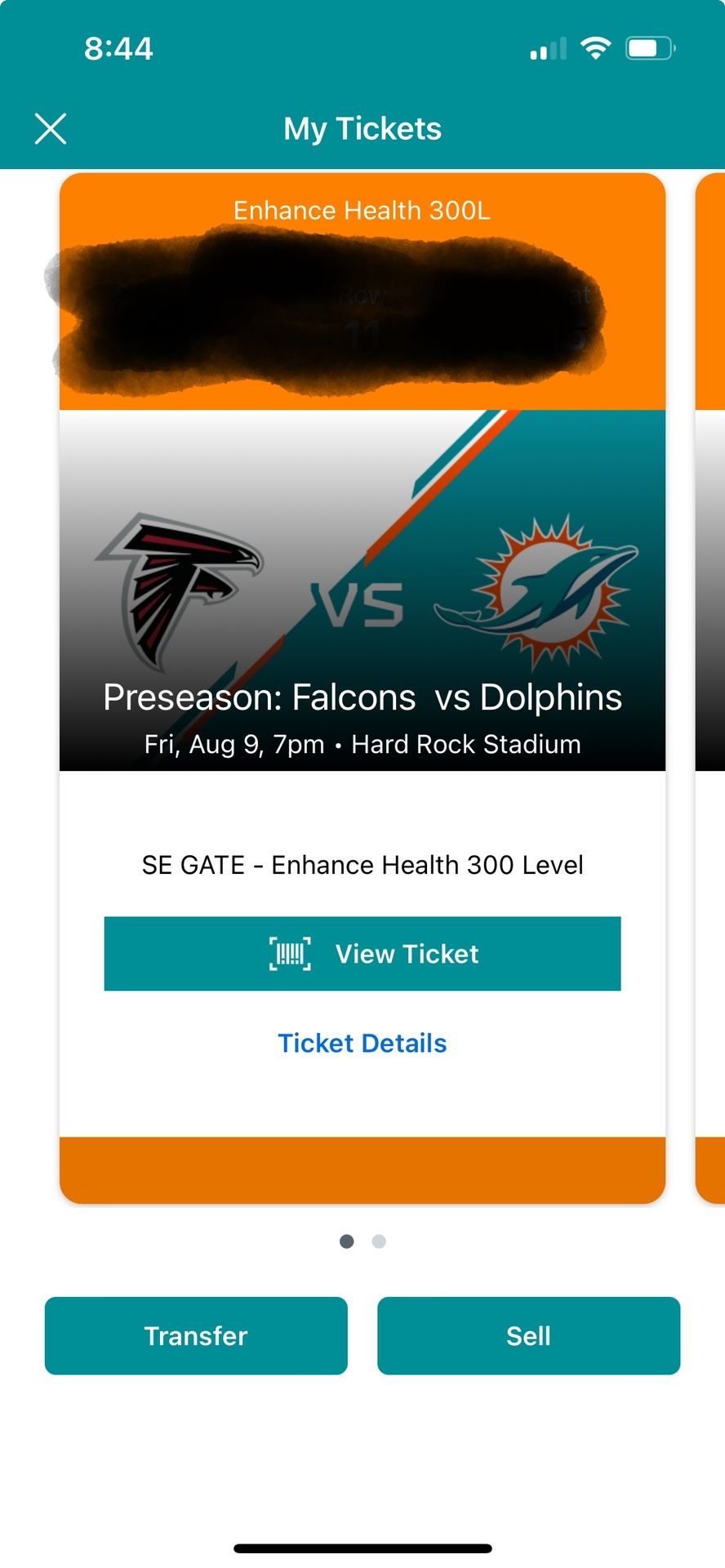Tap the battery indicator icon
725x1568 pixels.
click(x=650, y=48)
